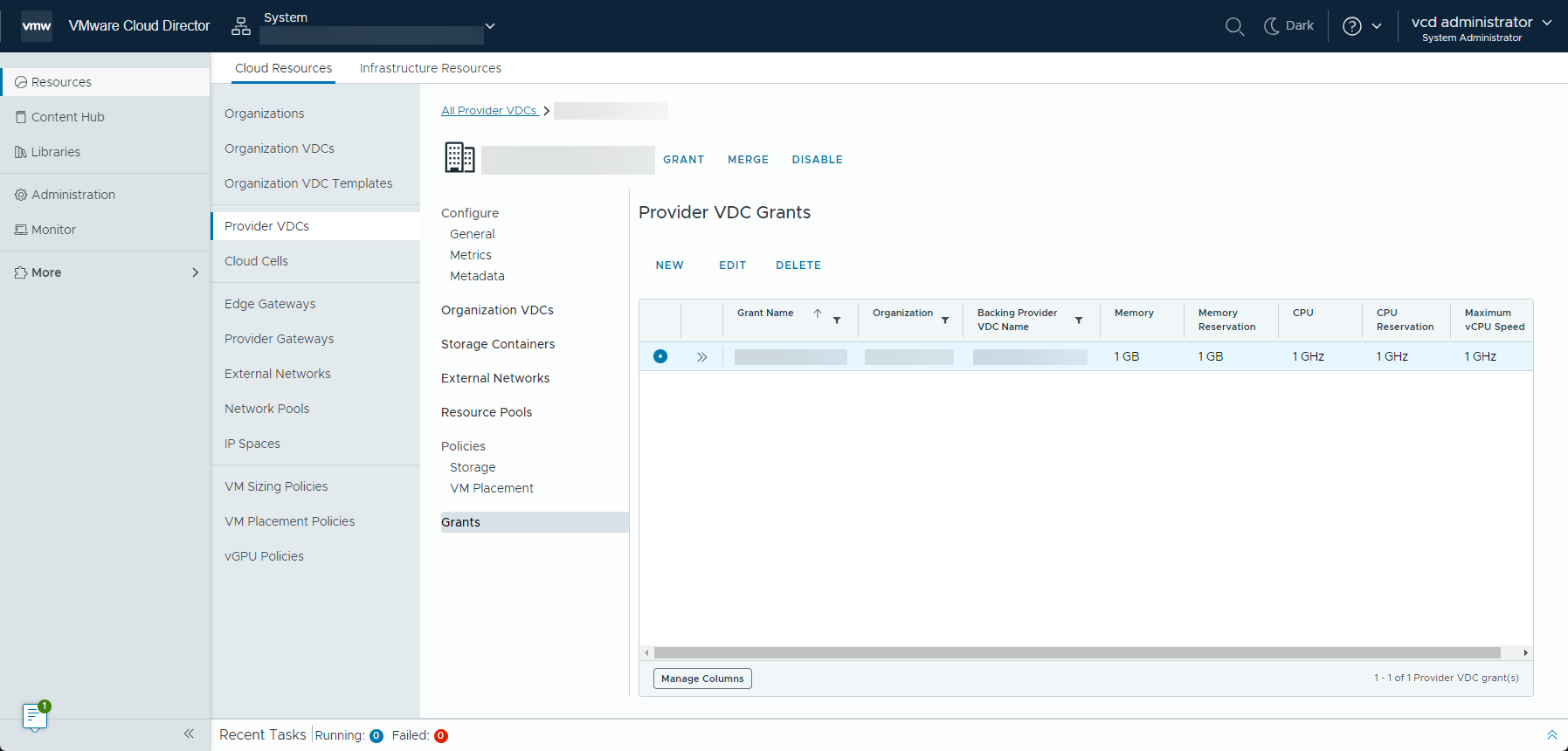Click the provider VDC building icon
1568x751 pixels.
(x=459, y=158)
